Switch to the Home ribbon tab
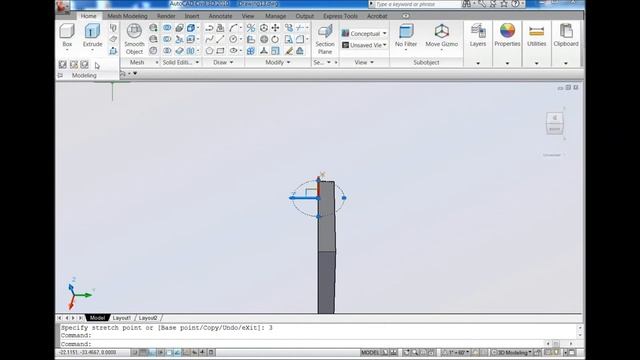The height and width of the screenshot is (360, 640). [x=89, y=16]
